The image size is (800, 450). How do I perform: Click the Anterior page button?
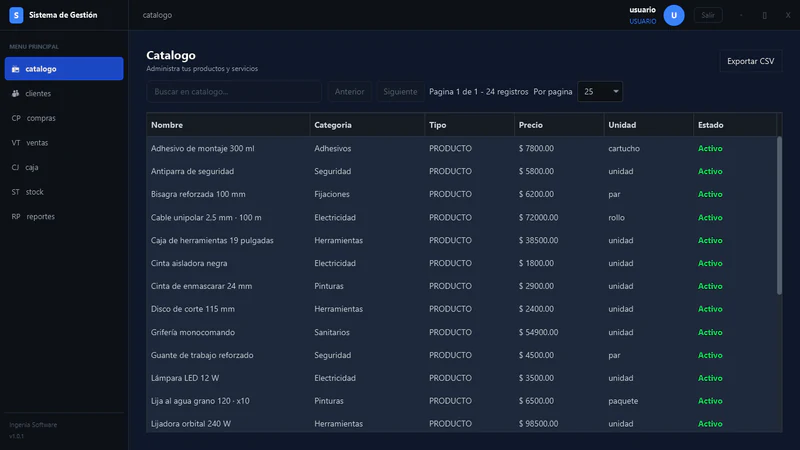(x=349, y=92)
